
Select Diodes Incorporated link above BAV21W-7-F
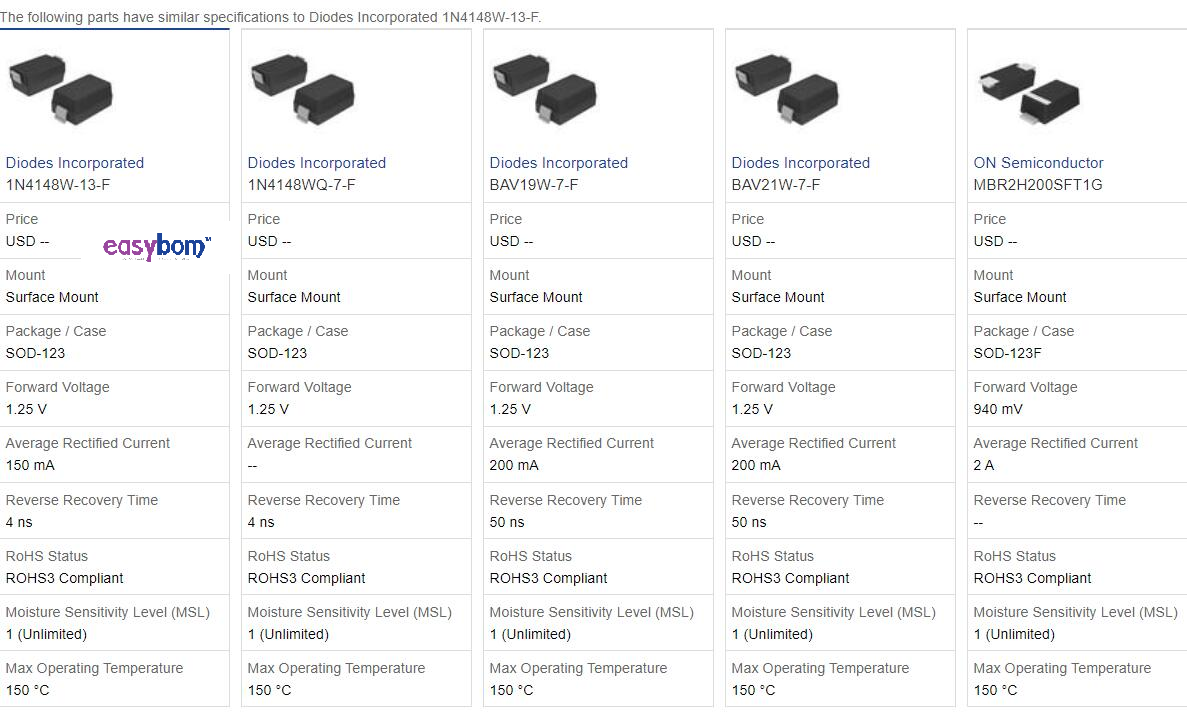800,162
